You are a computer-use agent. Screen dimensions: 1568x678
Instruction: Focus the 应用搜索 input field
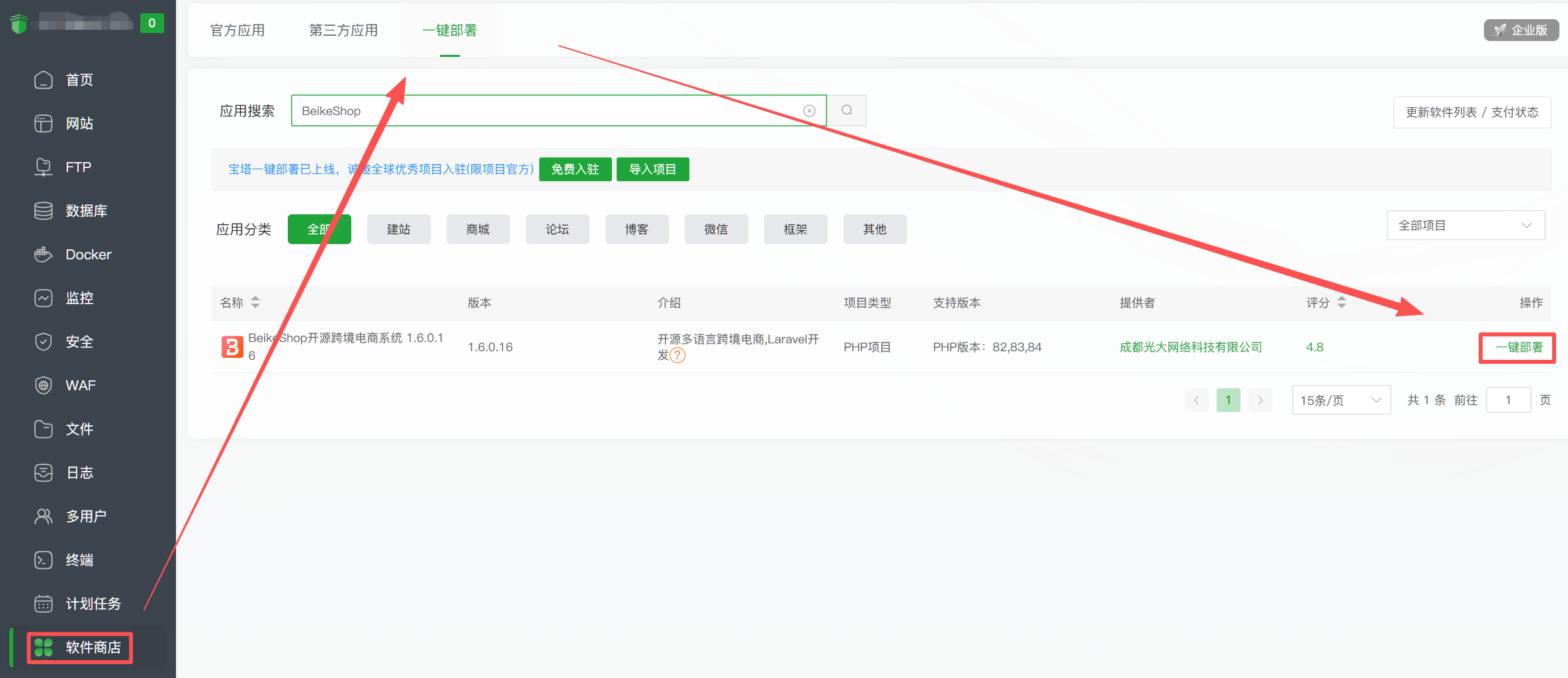(559, 110)
